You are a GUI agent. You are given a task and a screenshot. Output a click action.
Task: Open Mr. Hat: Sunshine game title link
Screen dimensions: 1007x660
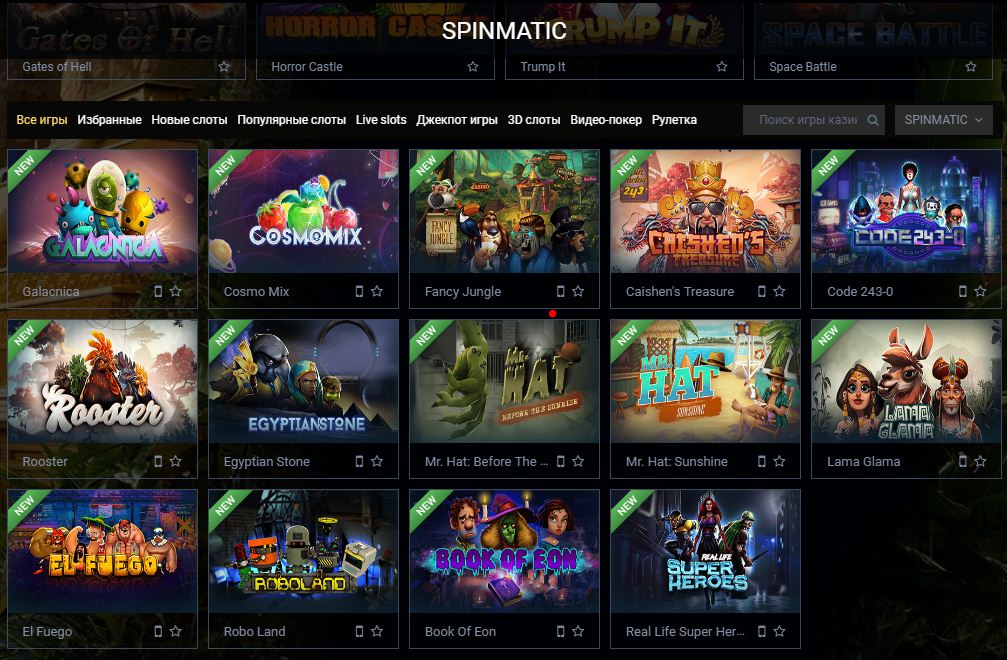pyautogui.click(x=677, y=462)
